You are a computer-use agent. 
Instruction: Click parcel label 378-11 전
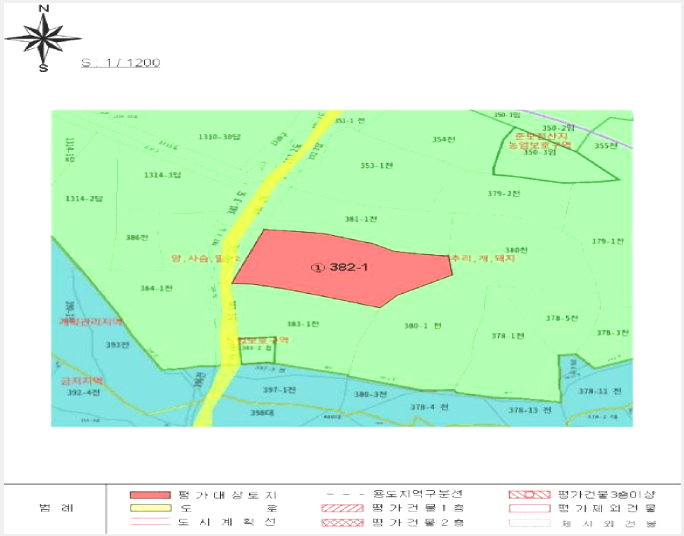coord(600,392)
